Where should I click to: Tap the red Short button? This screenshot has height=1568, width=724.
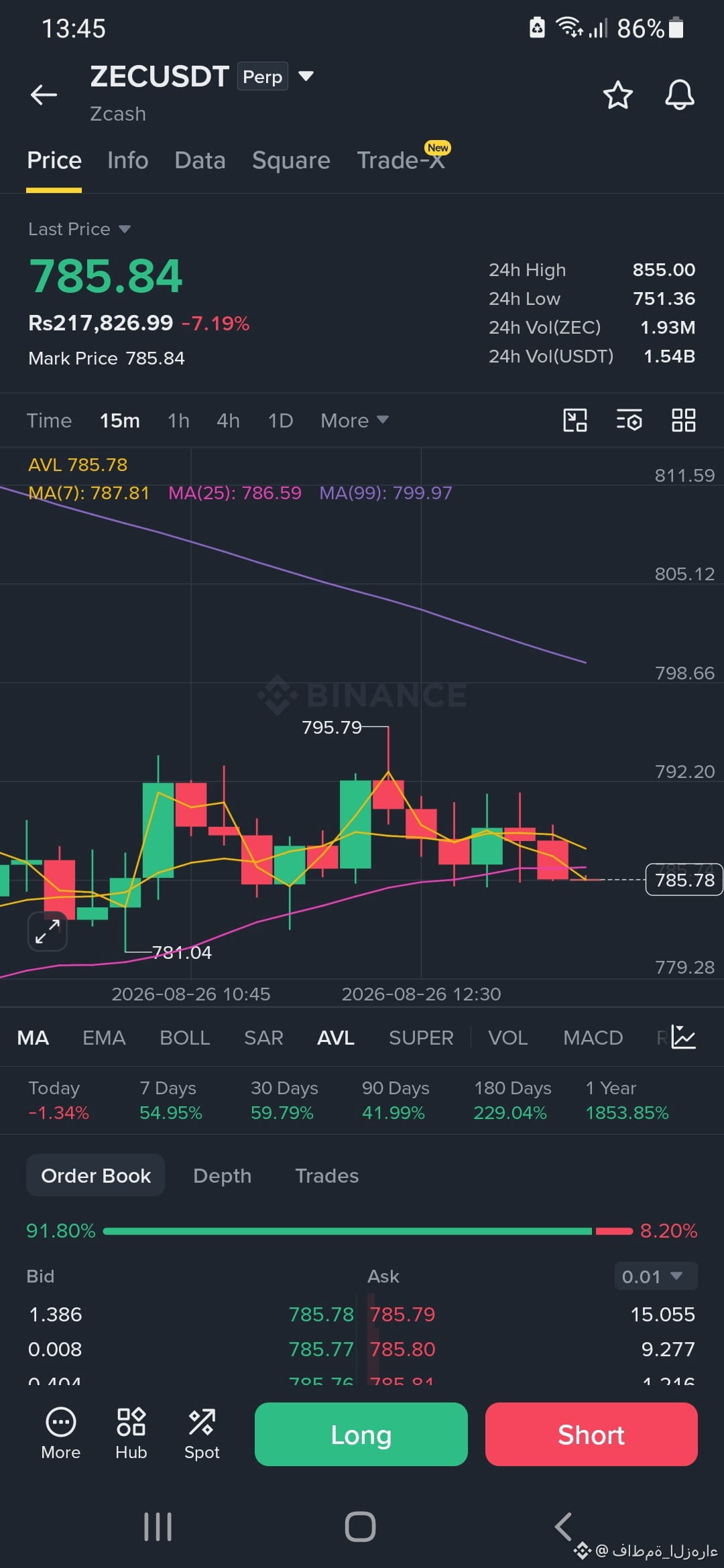point(591,1434)
